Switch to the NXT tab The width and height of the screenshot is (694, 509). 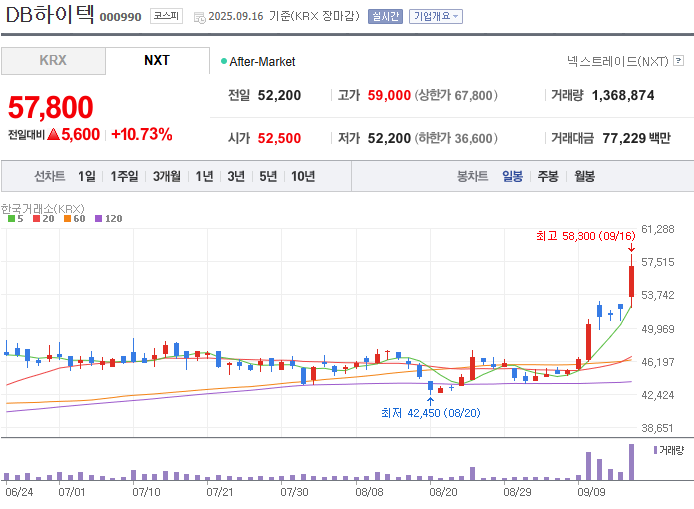click(x=157, y=61)
